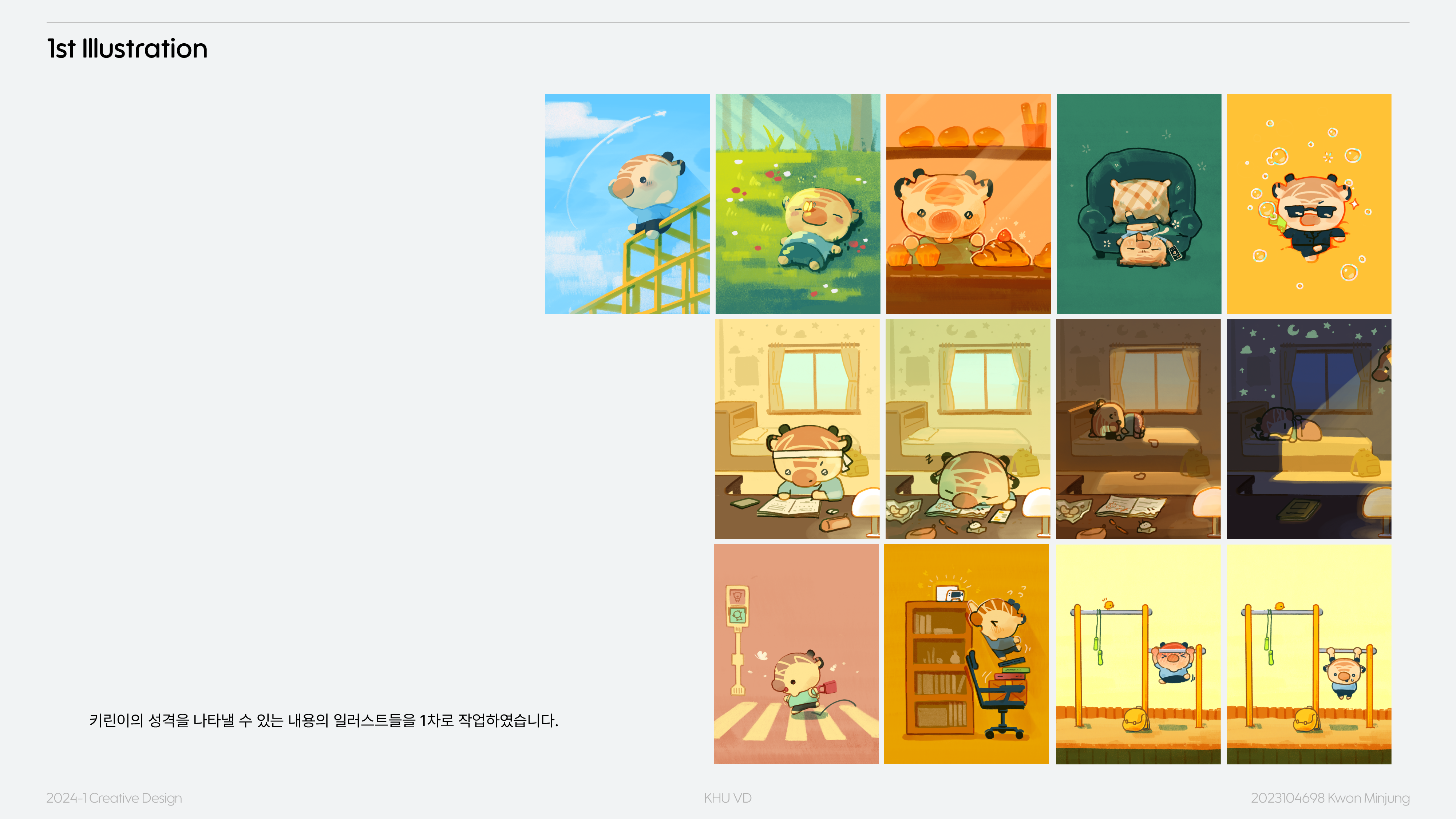
Task: Click the Korean description caption text
Action: click(x=324, y=720)
